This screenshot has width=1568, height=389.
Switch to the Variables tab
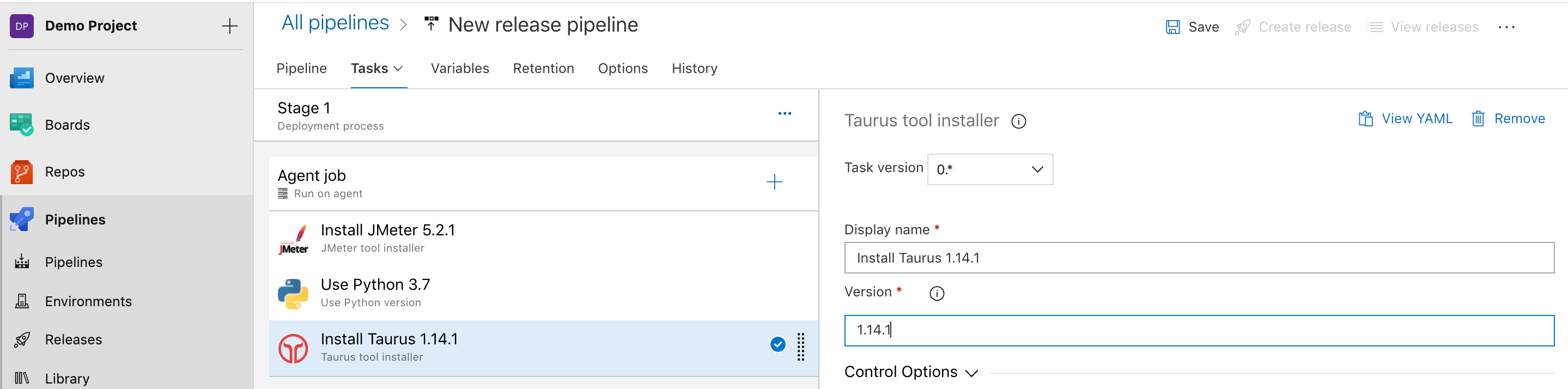click(x=460, y=68)
